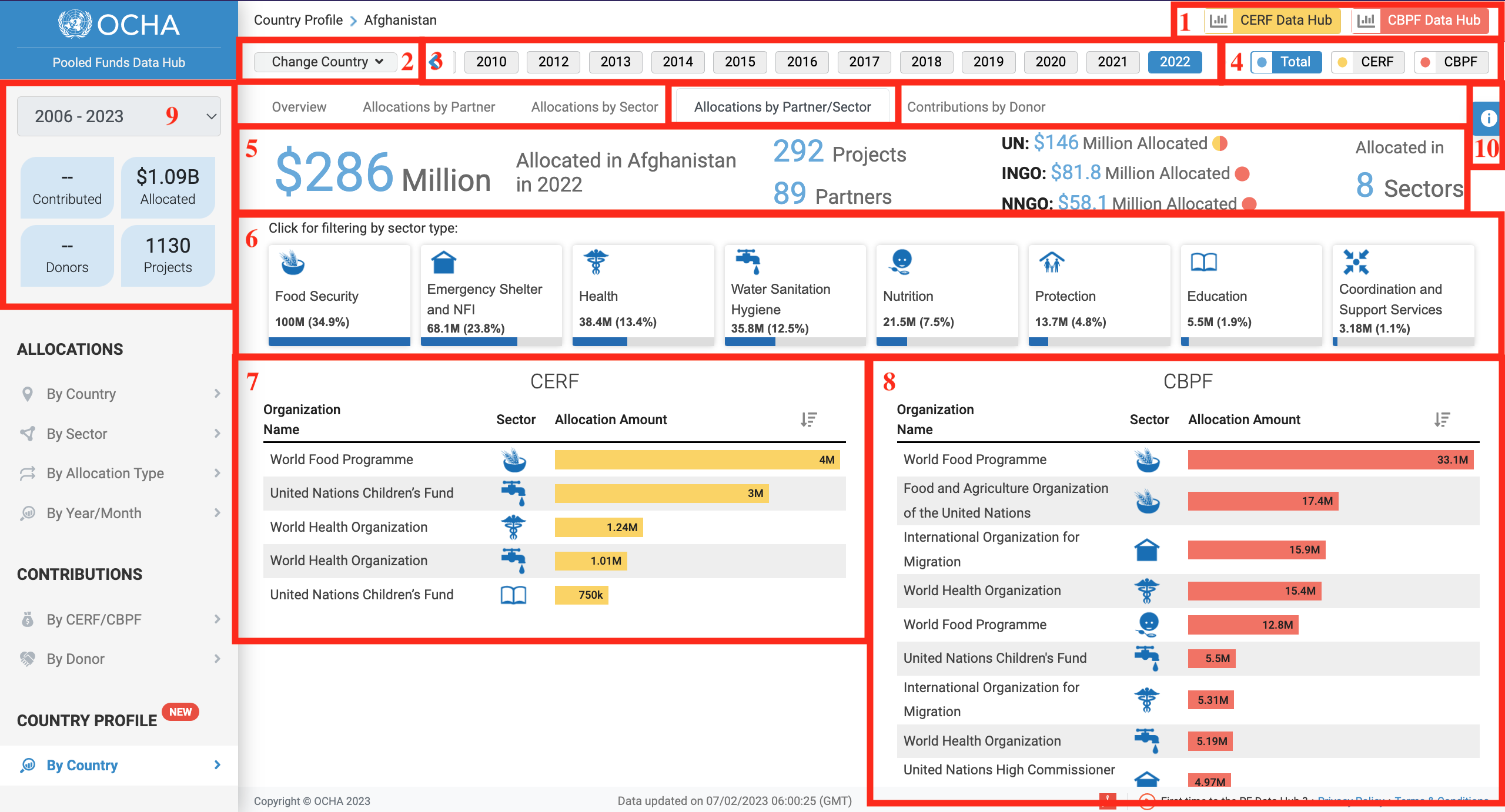This screenshot has width=1505, height=812.
Task: Expand allocations By Country chevron
Action: [x=218, y=394]
